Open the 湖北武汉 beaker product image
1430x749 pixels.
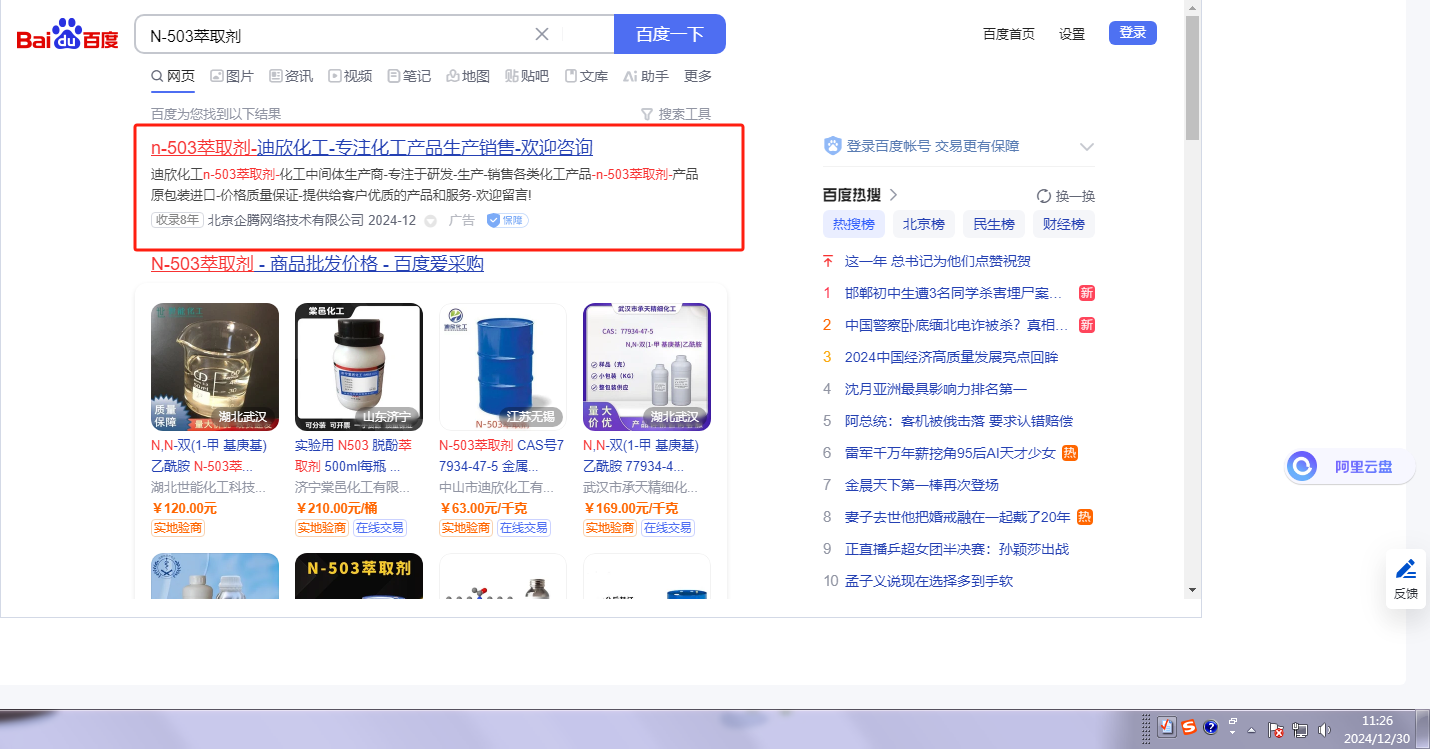tap(215, 367)
